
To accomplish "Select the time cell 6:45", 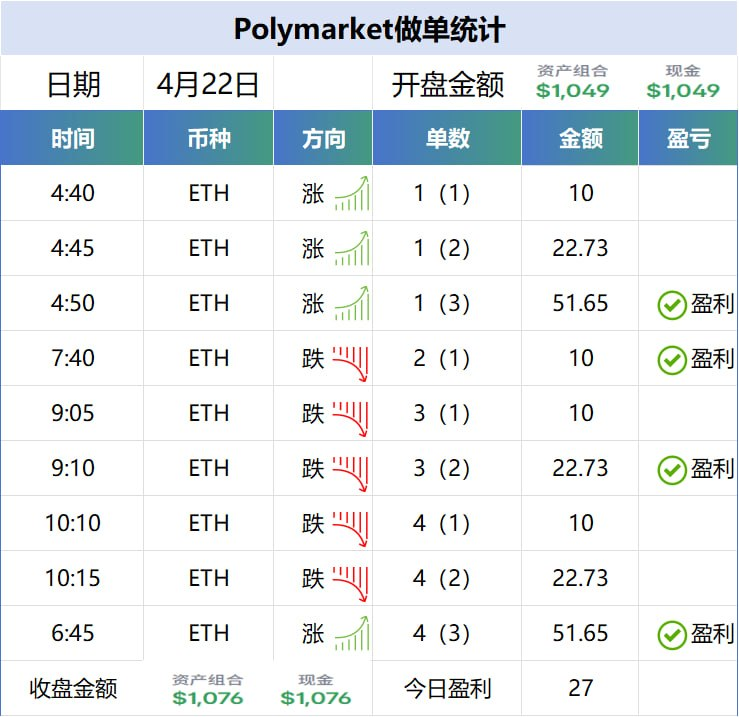I will [x=73, y=633].
